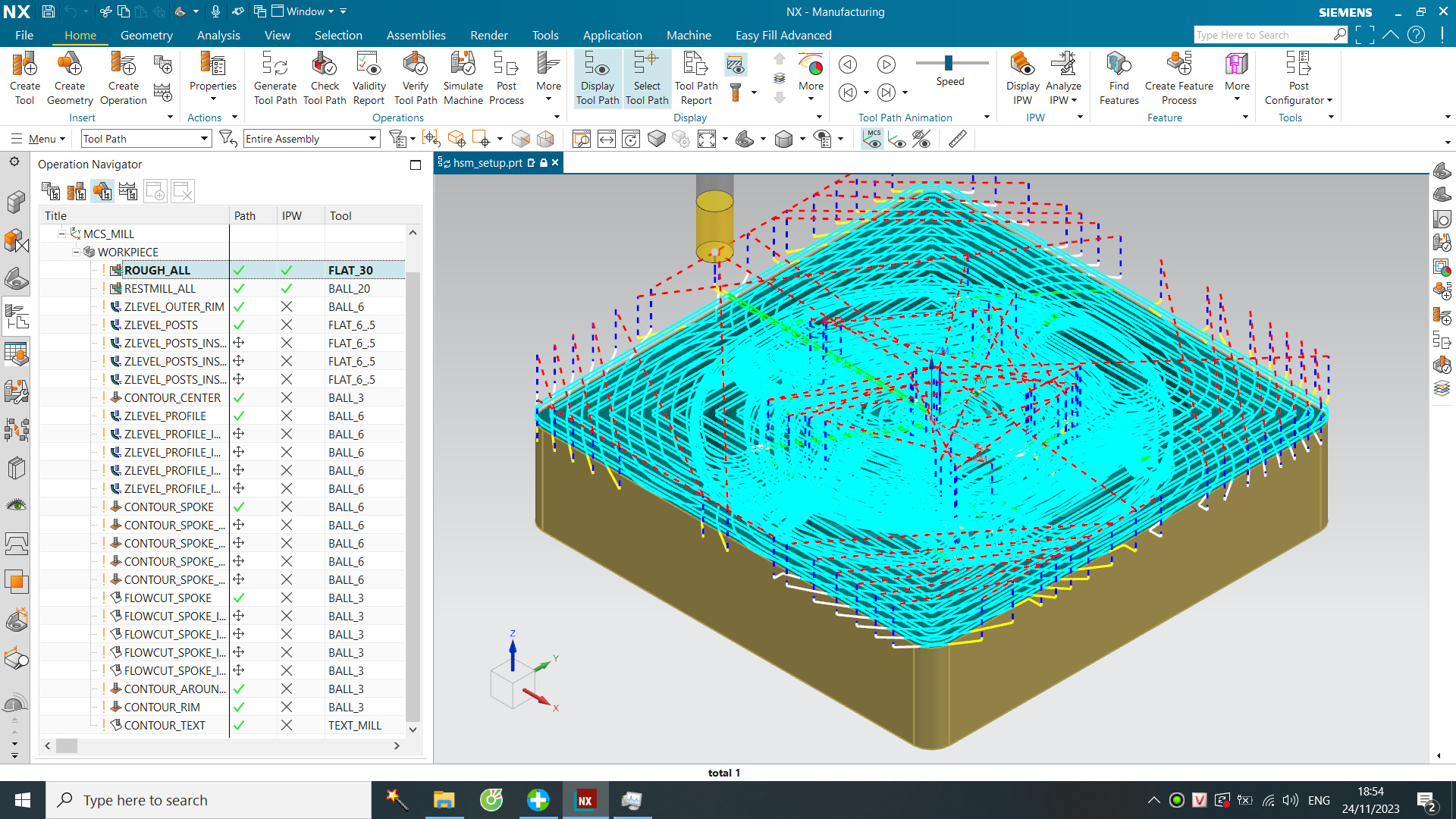Switch navigator to Geometry View
The width and height of the screenshot is (1456, 819).
tap(102, 191)
